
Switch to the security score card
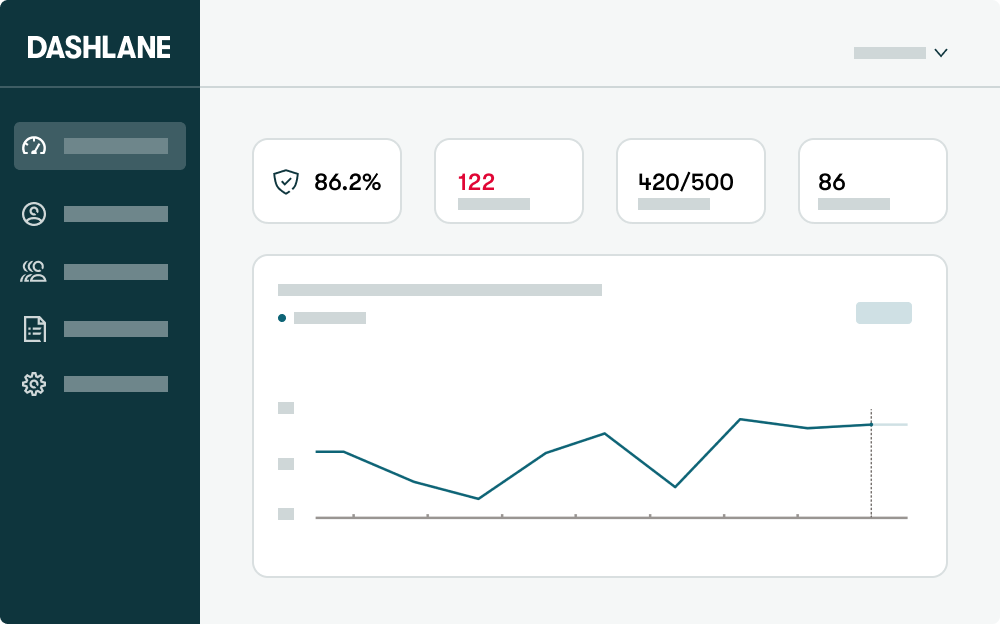327,181
